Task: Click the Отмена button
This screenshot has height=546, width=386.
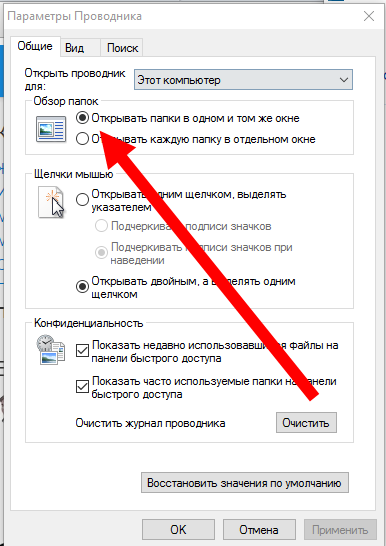Action: (x=259, y=530)
